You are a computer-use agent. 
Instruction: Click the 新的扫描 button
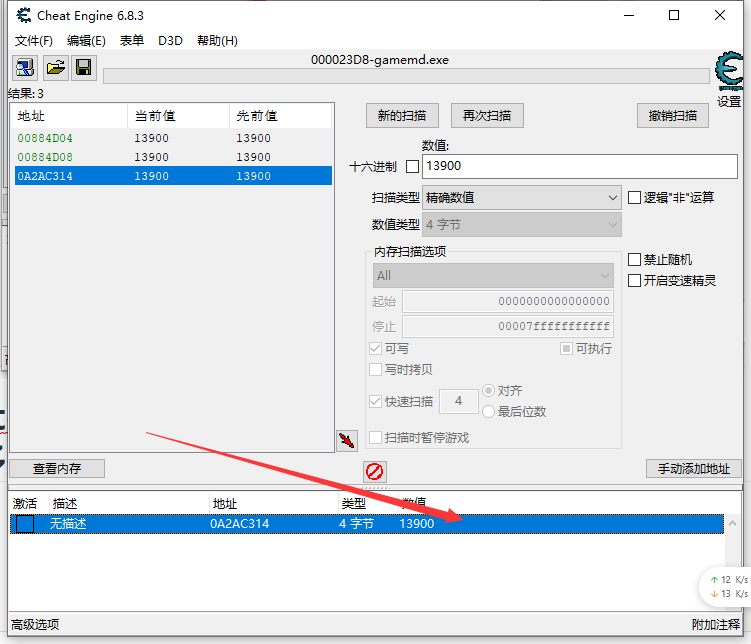coord(402,115)
